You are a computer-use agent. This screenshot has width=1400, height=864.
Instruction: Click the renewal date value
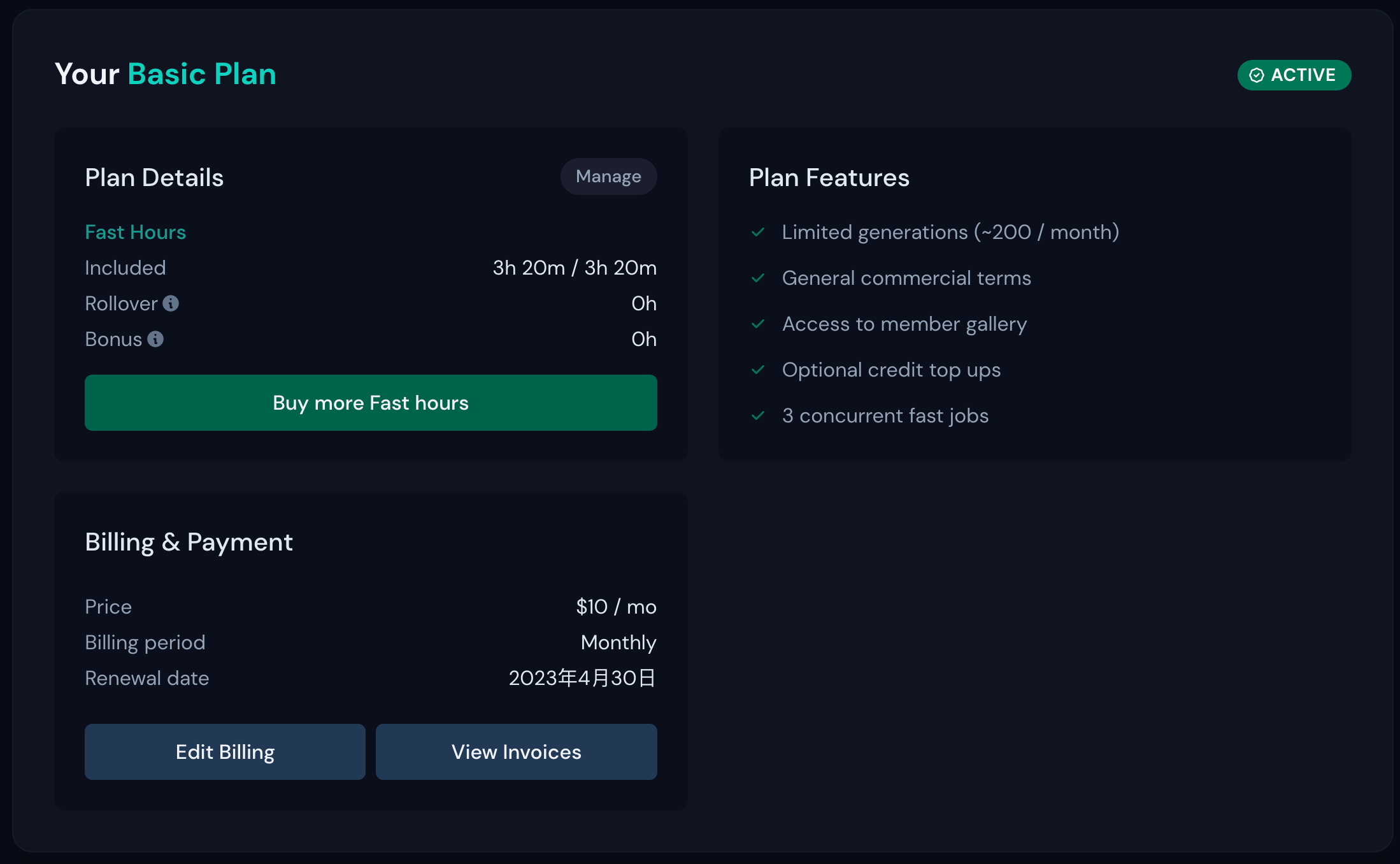[582, 678]
